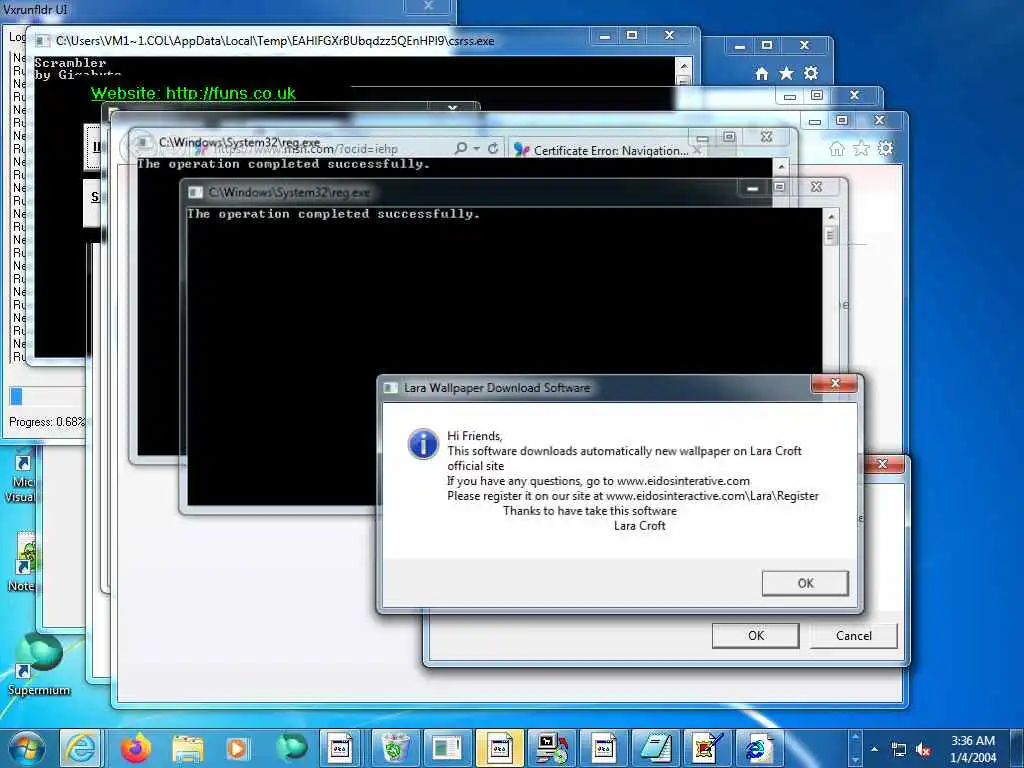The image size is (1024, 768).
Task: Click the info icon in the Lara dialog
Action: [x=423, y=444]
